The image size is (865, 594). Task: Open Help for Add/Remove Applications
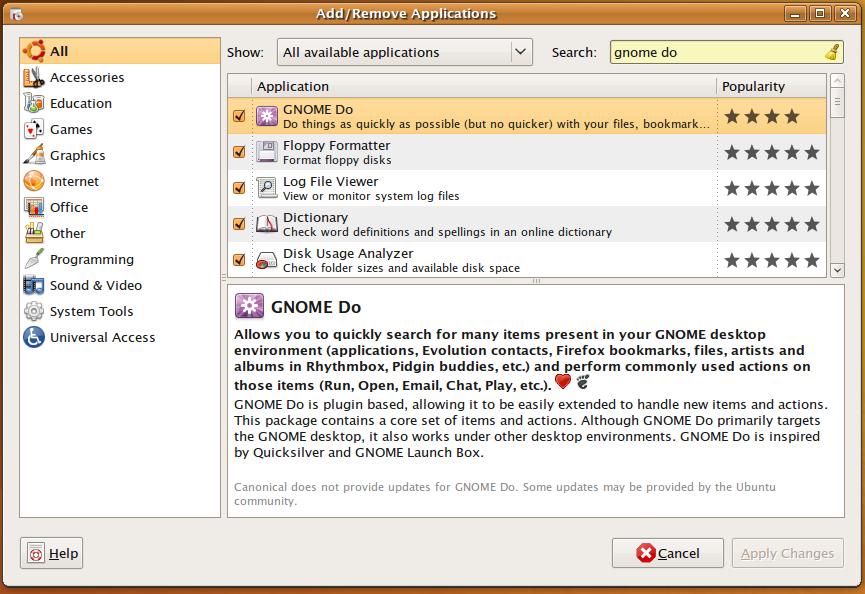52,553
